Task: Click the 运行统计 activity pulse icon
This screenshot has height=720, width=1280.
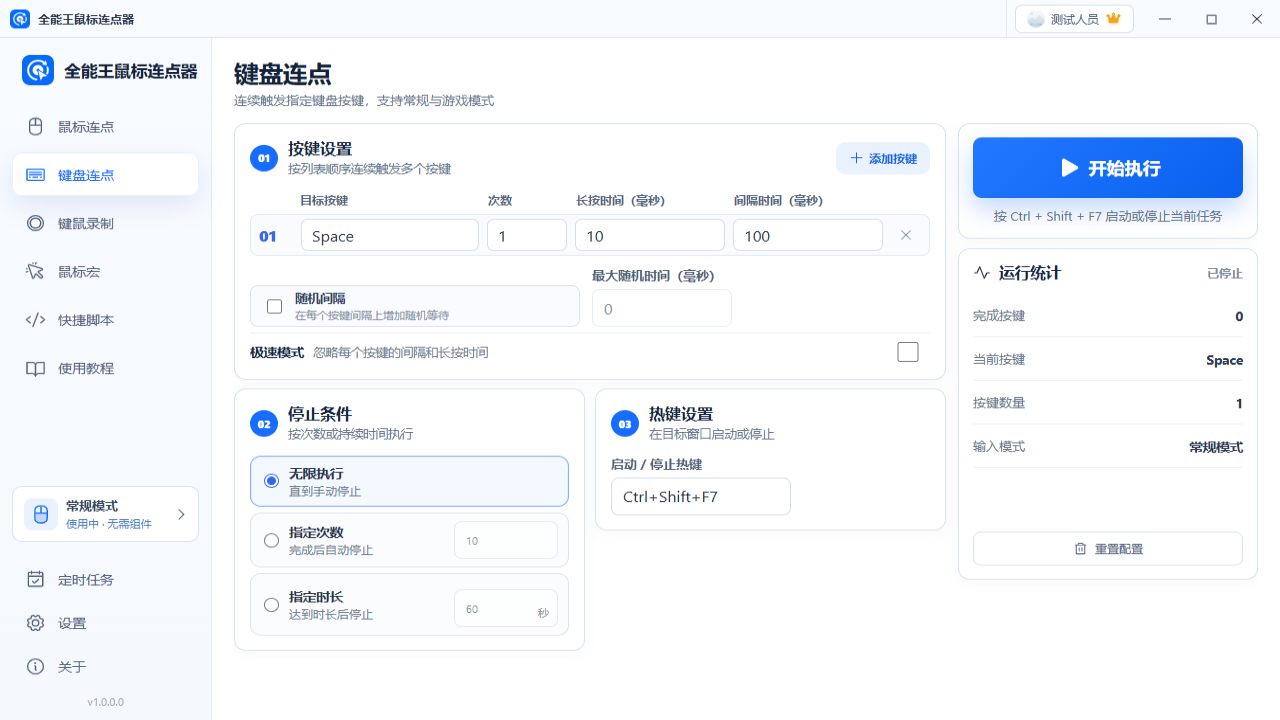Action: click(982, 273)
